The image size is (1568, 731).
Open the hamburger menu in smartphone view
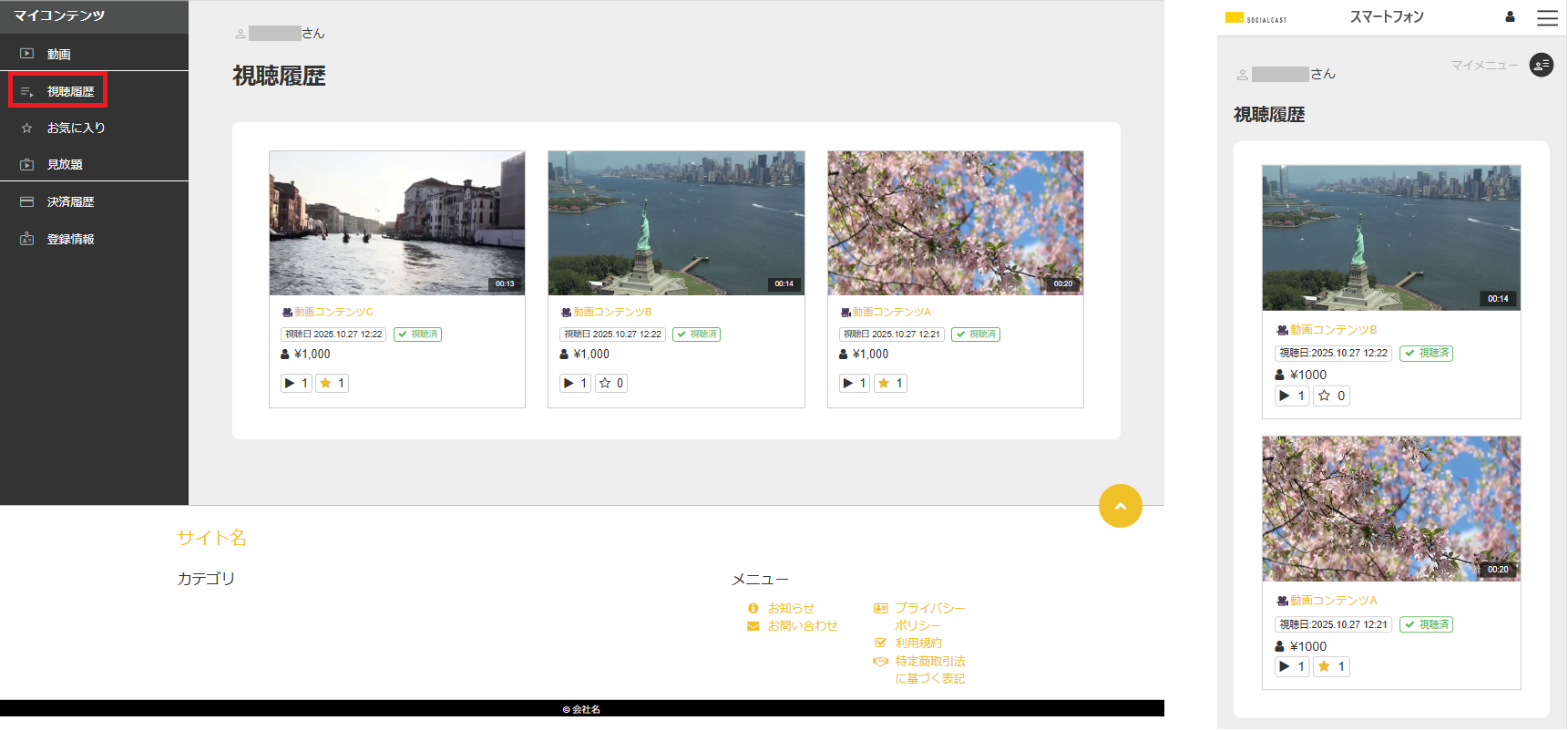coord(1547,17)
